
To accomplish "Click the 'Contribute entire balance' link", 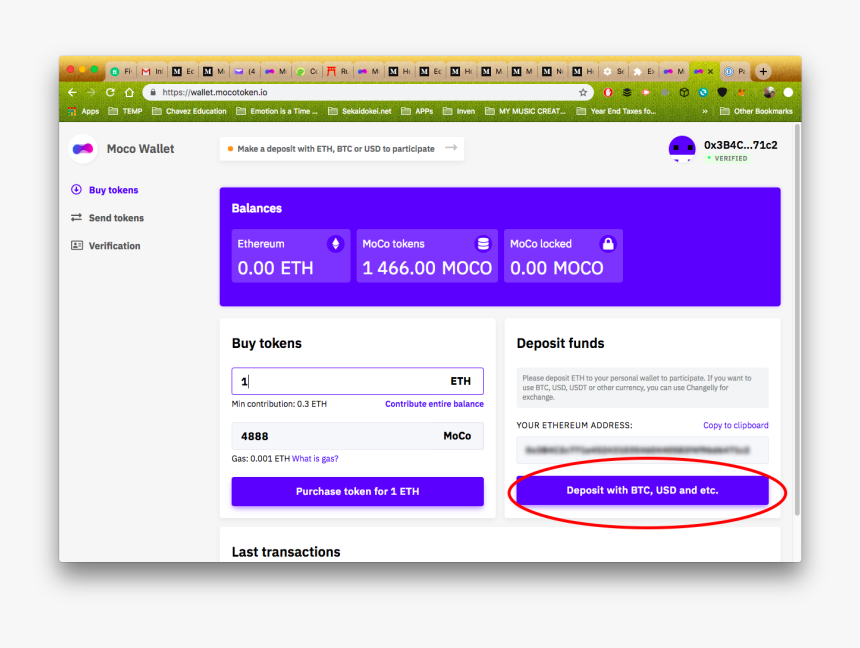I will (x=434, y=404).
